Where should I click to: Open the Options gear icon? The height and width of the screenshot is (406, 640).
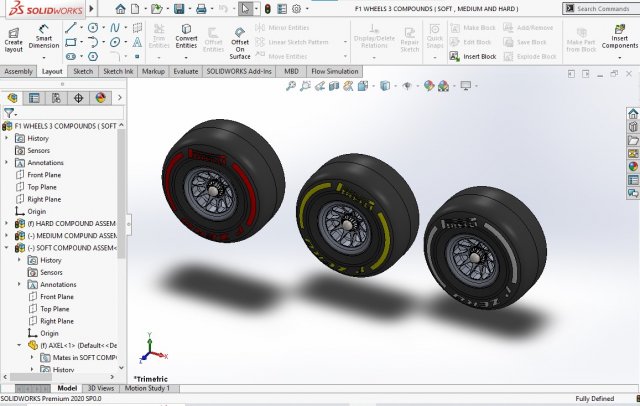point(297,9)
